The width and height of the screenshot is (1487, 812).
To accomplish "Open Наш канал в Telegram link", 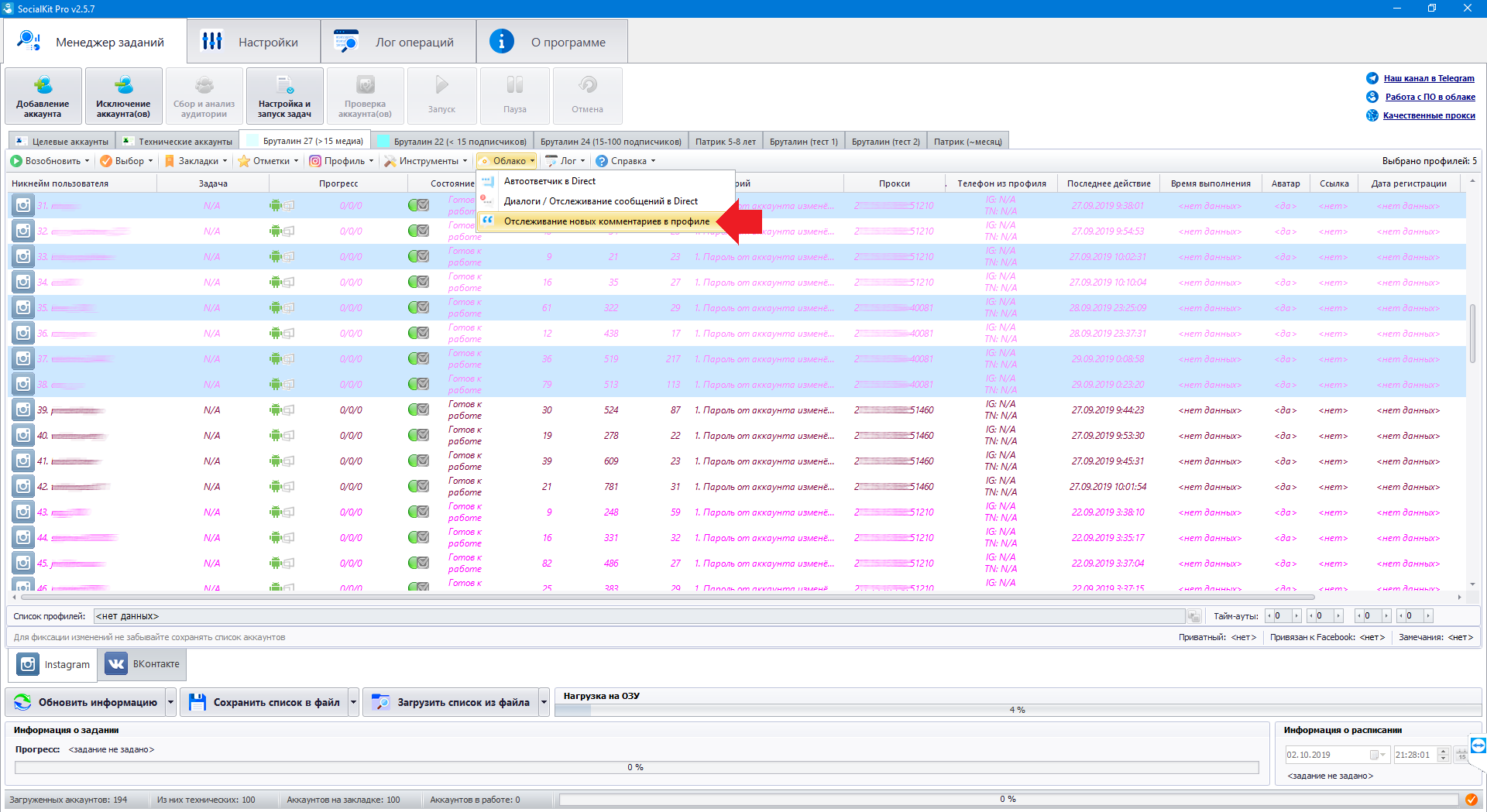I will 1429,78.
